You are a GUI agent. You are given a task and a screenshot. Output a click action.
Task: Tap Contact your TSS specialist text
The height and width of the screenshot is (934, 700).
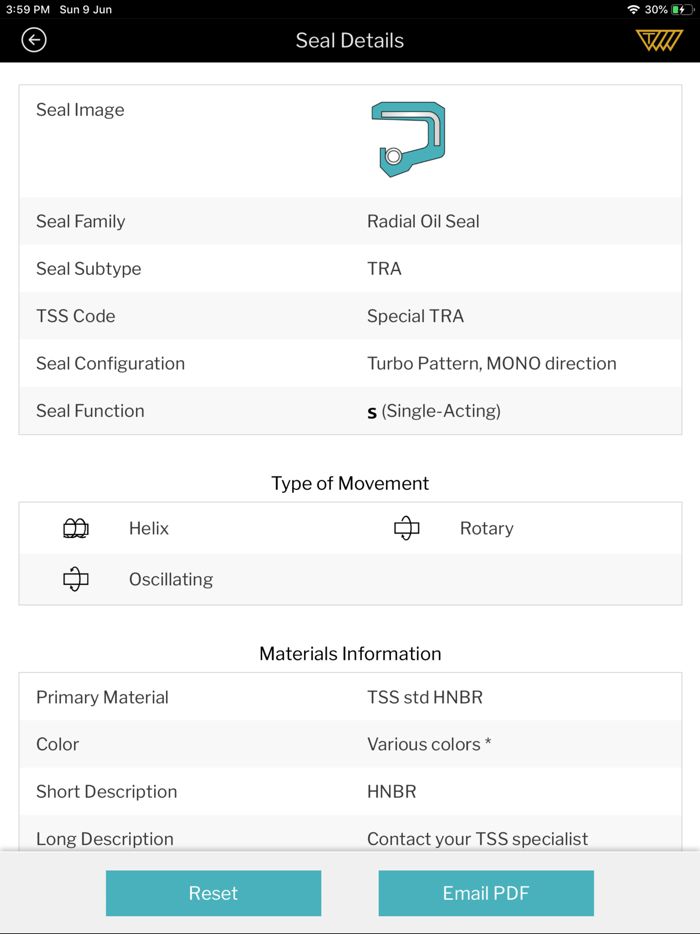coord(477,839)
